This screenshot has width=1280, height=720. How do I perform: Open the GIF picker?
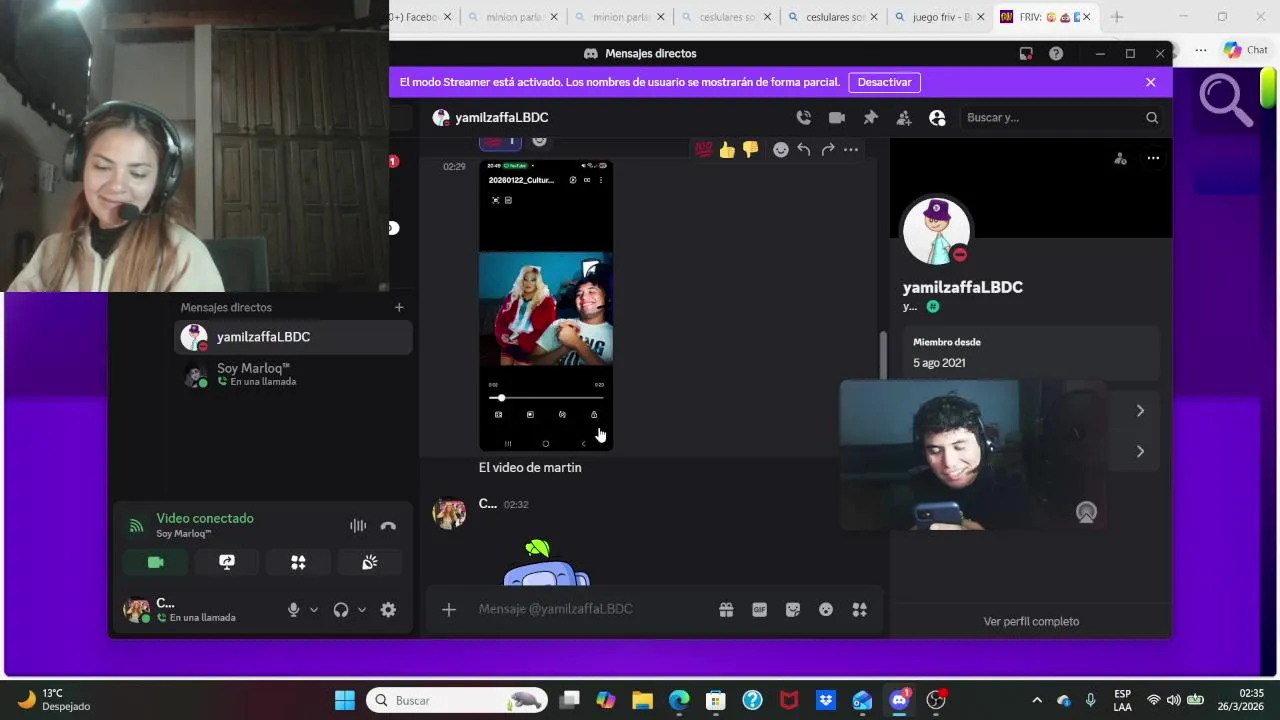tap(759, 610)
